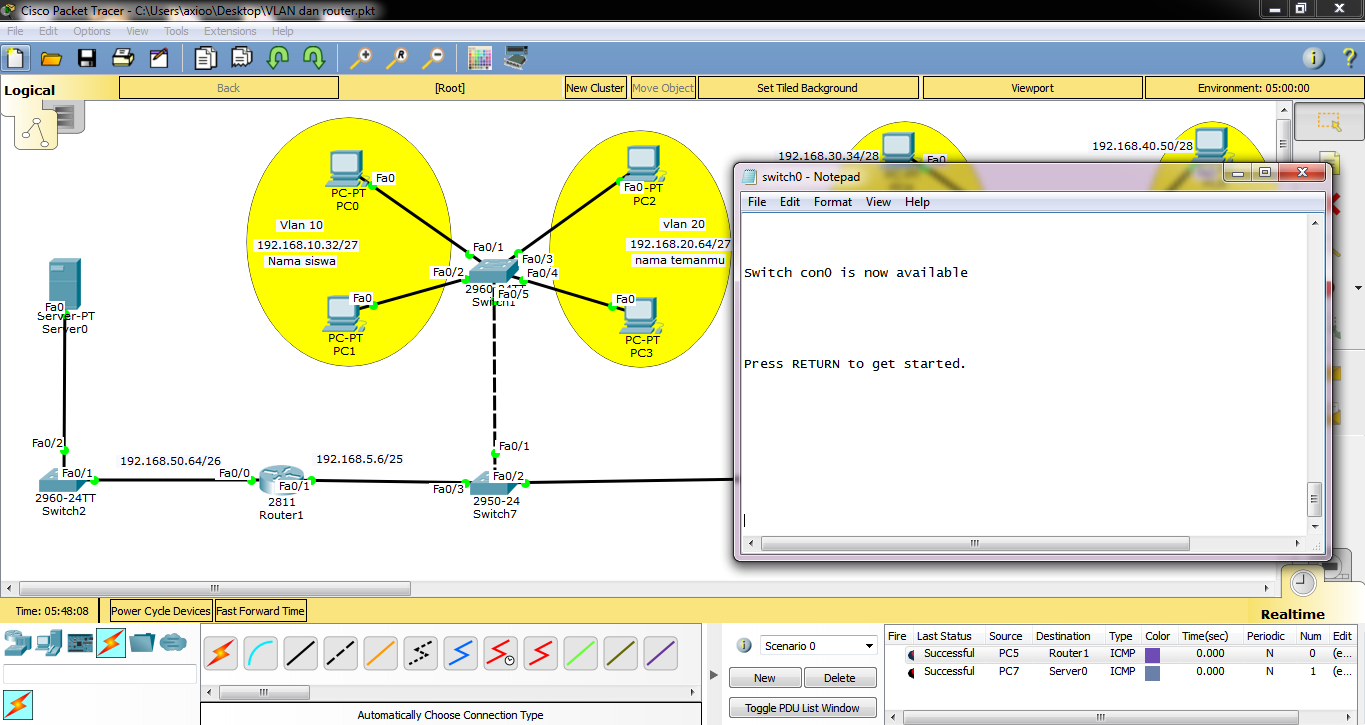Select the Copper Straight-Through cable icon
The image size is (1365, 725).
[300, 653]
